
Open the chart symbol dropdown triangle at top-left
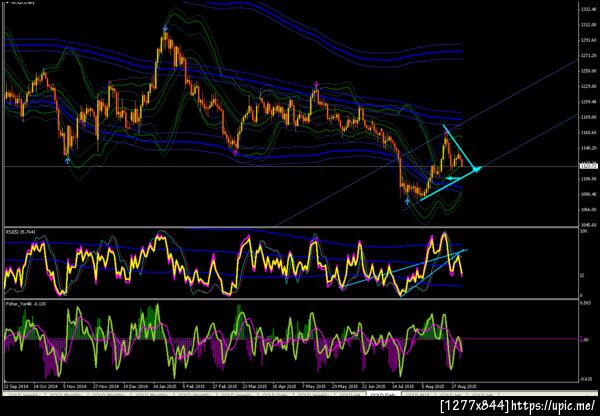[x=8, y=2]
